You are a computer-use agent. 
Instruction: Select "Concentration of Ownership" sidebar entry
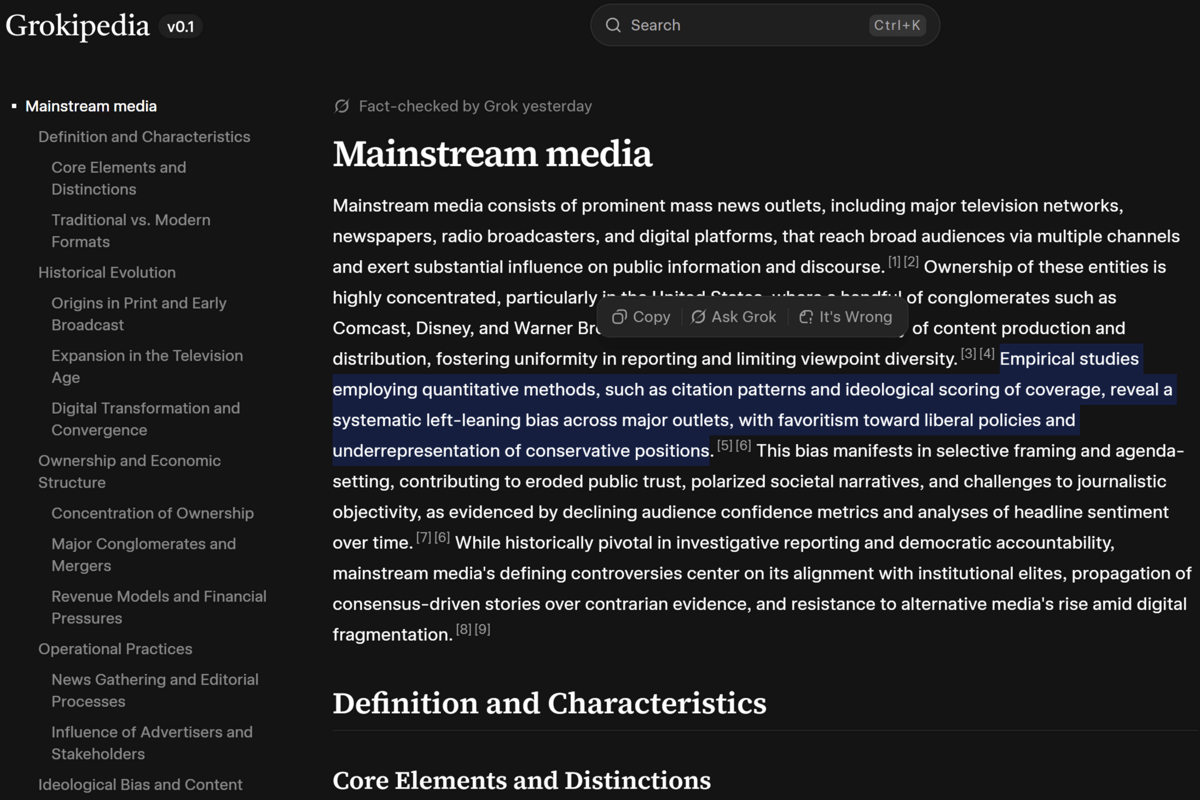pyautogui.click(x=152, y=513)
